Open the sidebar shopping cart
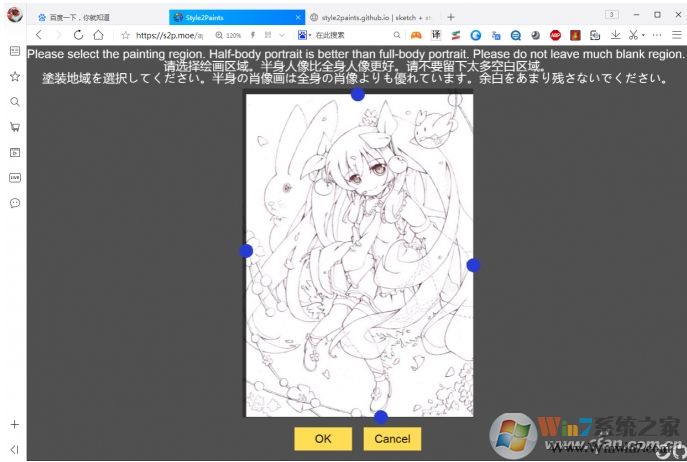This screenshot has width=687, height=462. (x=15, y=127)
